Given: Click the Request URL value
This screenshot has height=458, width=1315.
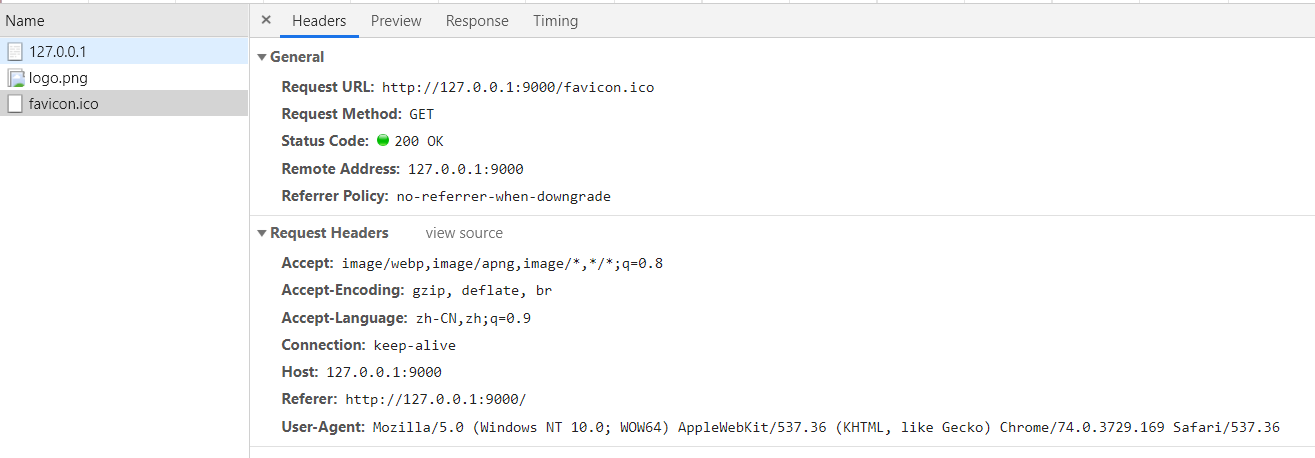Looking at the screenshot, I should point(518,87).
